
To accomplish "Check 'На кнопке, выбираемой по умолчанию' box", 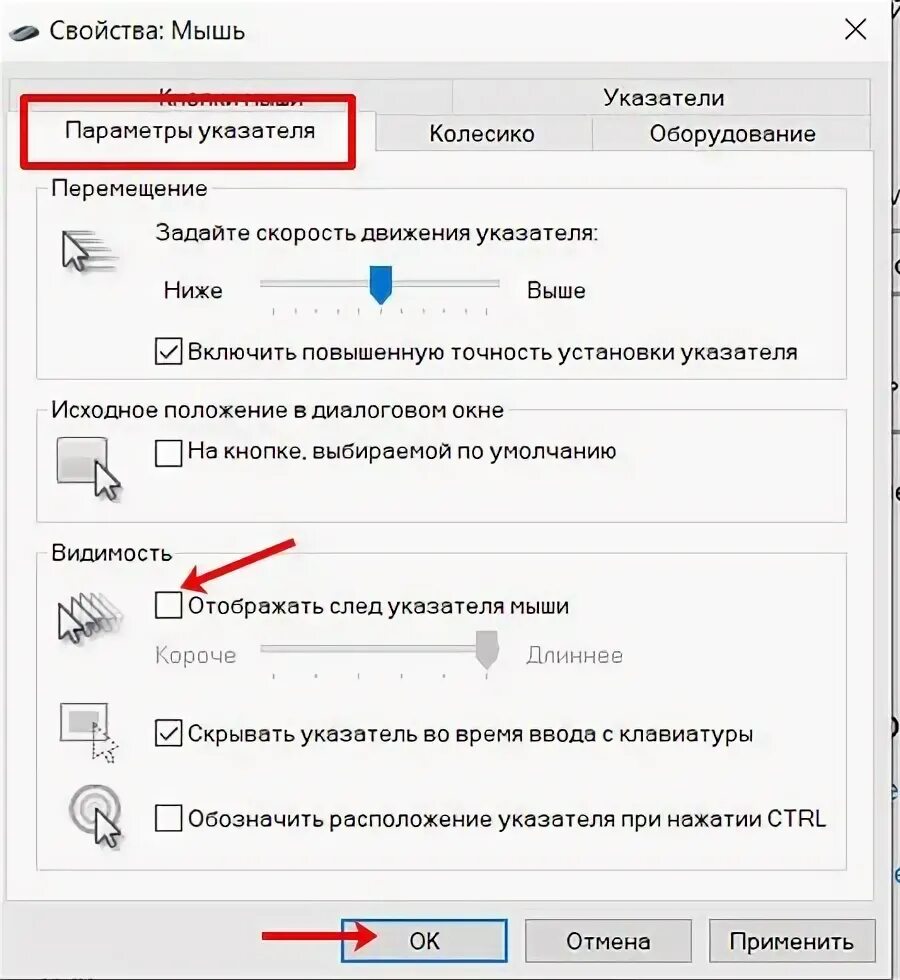I will click(x=168, y=452).
